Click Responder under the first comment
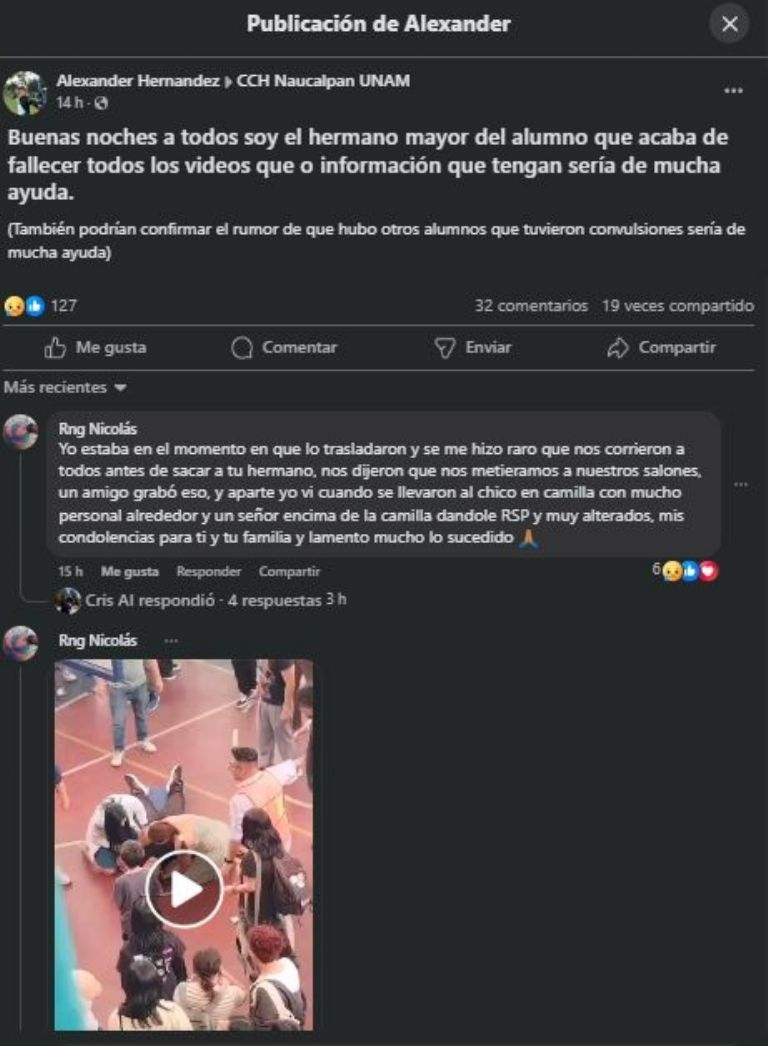Screen dimensions: 768x1046 point(209,572)
